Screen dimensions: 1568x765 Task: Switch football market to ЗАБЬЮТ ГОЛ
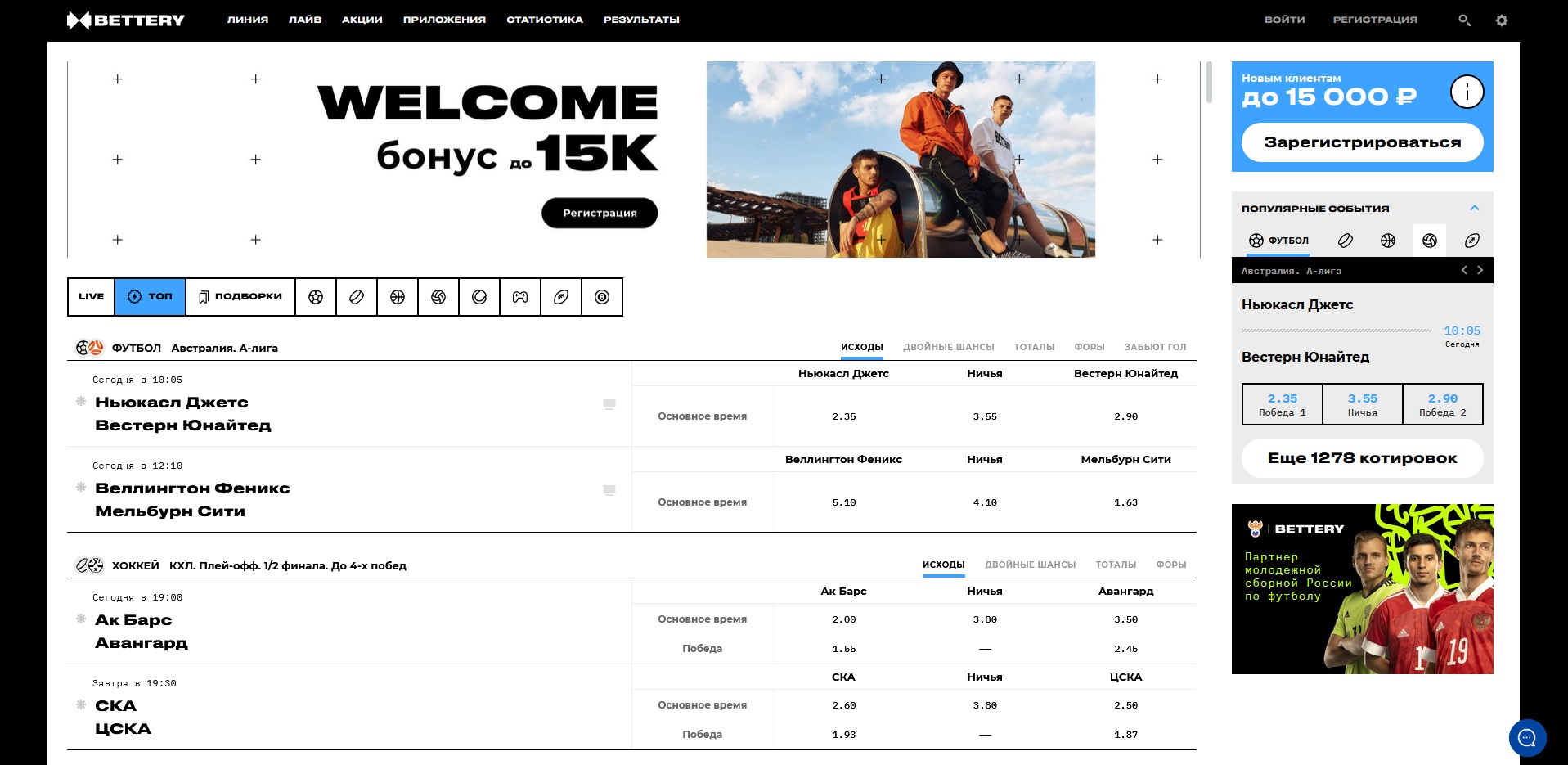tap(1155, 347)
